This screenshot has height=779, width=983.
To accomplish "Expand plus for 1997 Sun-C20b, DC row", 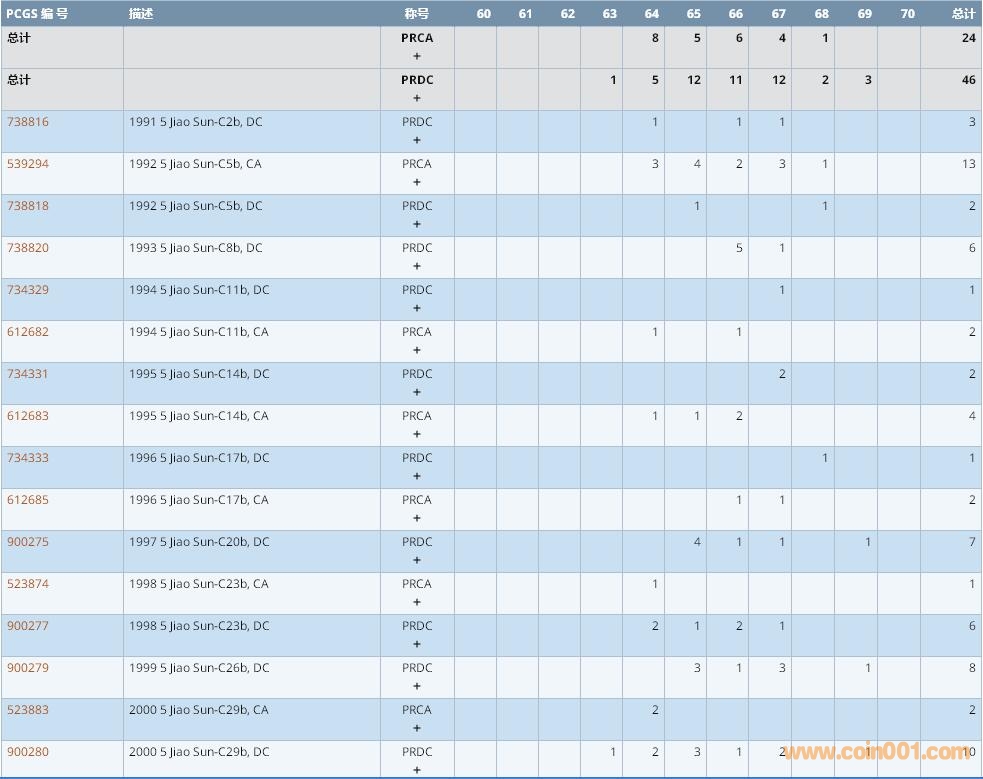I will pyautogui.click(x=417, y=560).
